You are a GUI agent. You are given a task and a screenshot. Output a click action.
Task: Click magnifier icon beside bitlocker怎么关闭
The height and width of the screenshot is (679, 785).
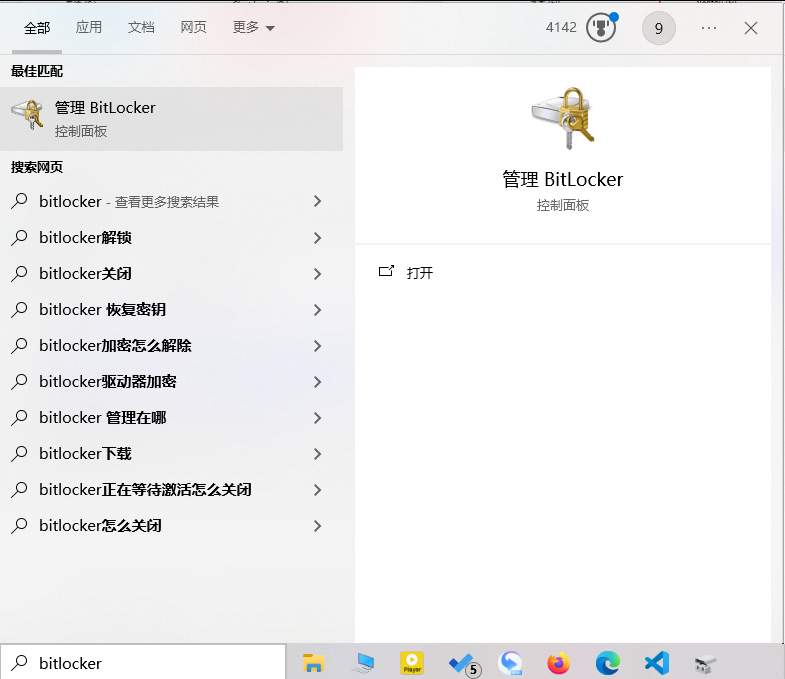pos(19,526)
